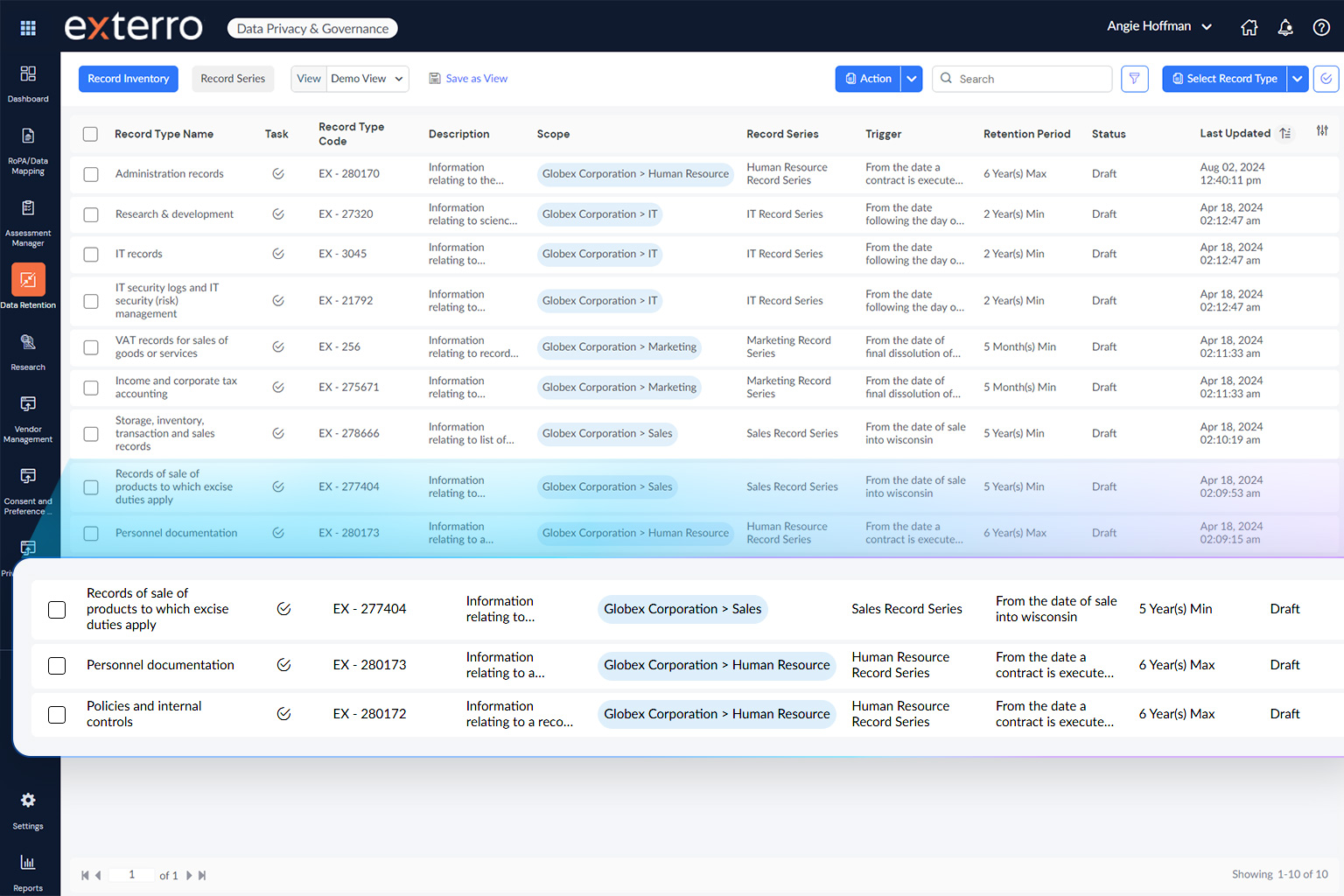Click '5 Month(s) Min' in VAT row

(x=1019, y=347)
